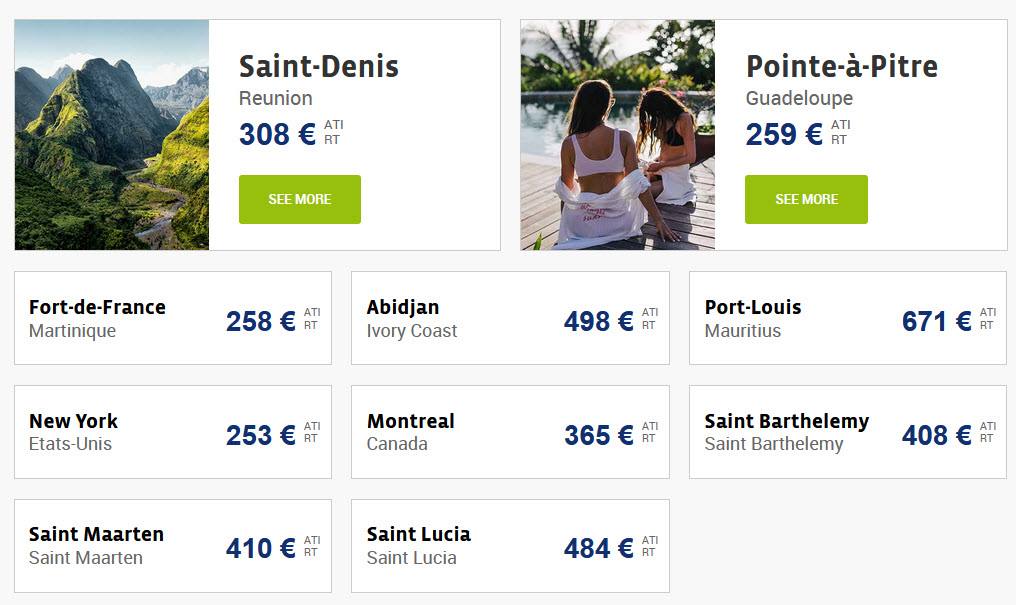Choose the Saint Lucia destination card

tap(511, 546)
